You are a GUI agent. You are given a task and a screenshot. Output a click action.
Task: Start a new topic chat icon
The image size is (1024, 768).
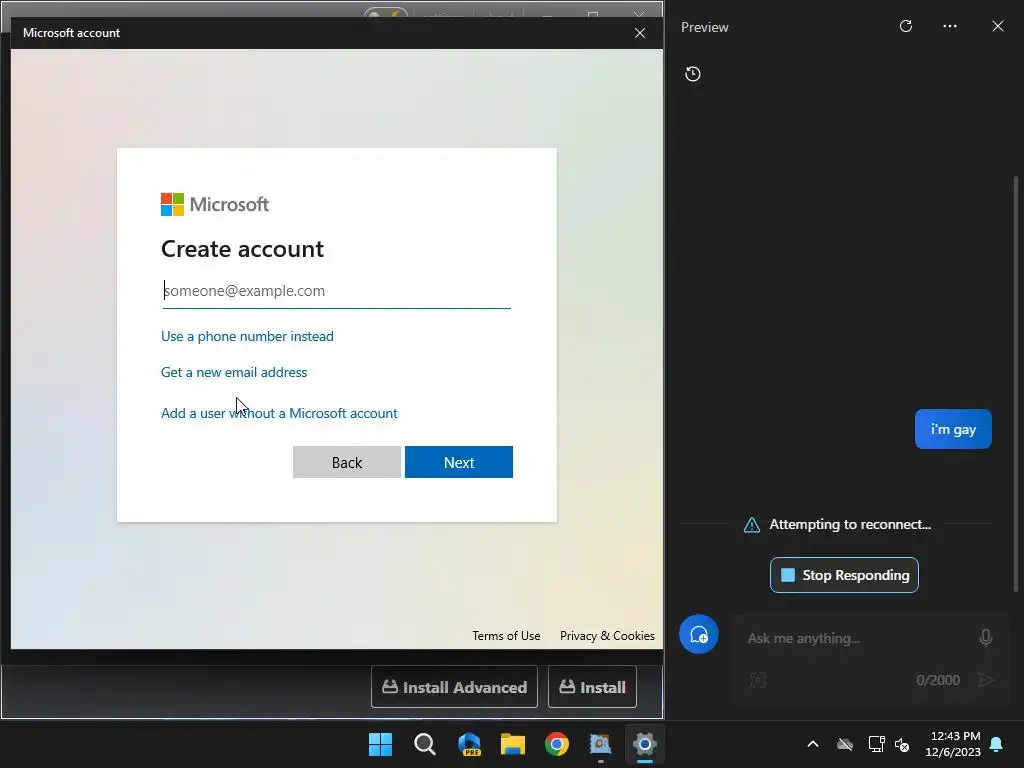698,634
